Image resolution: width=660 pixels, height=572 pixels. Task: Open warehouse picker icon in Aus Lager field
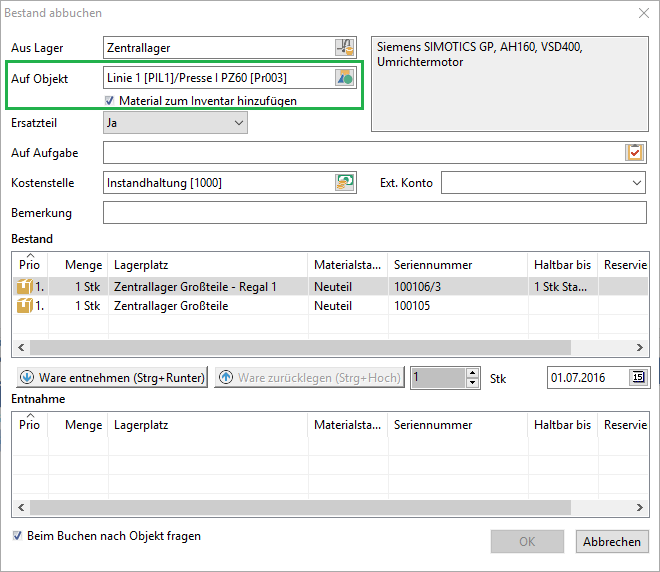click(345, 48)
